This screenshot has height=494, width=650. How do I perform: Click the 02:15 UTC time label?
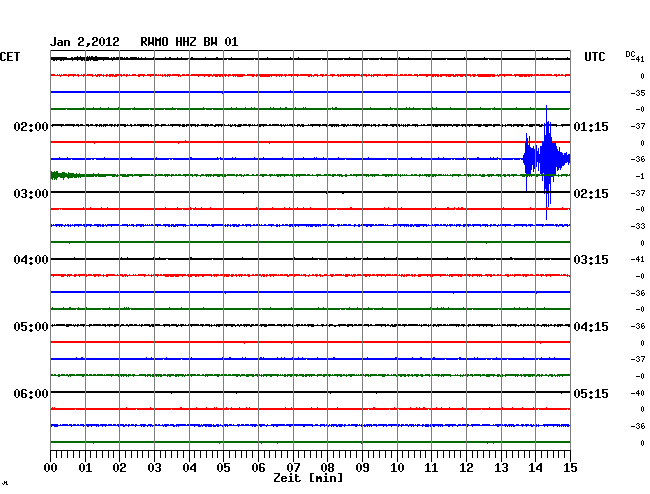point(591,194)
